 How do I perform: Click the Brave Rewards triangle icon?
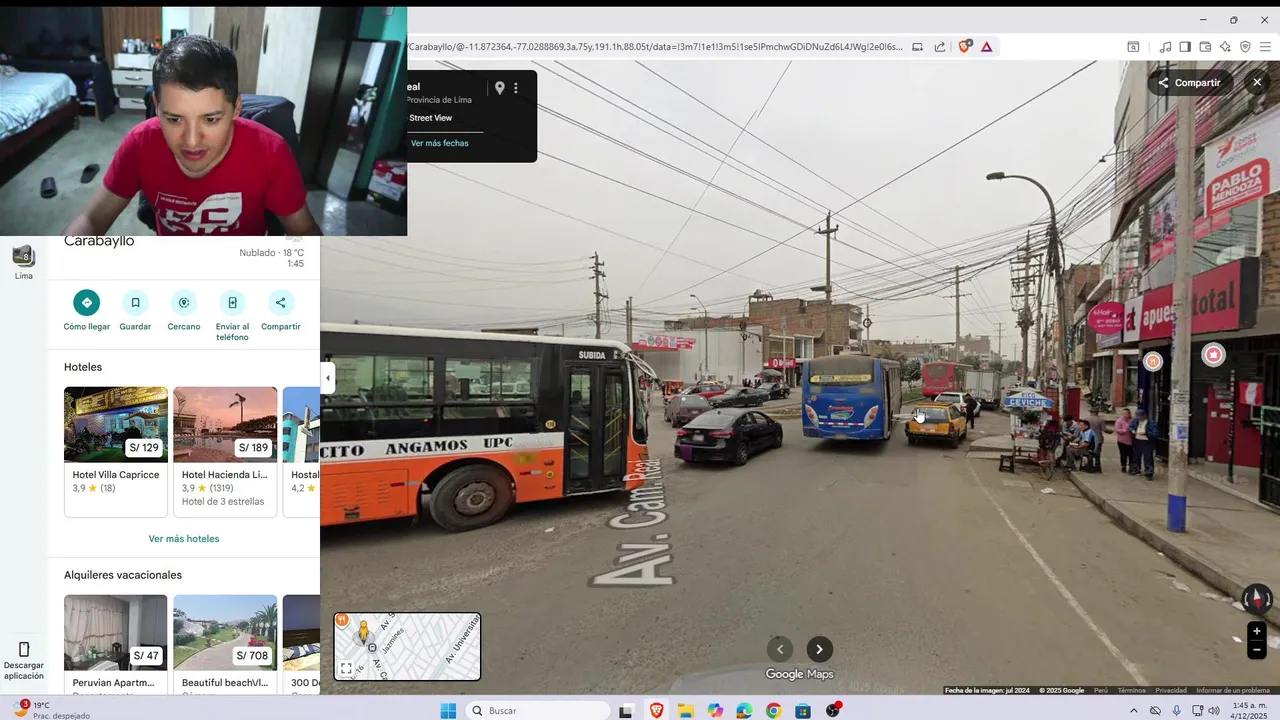coord(987,46)
